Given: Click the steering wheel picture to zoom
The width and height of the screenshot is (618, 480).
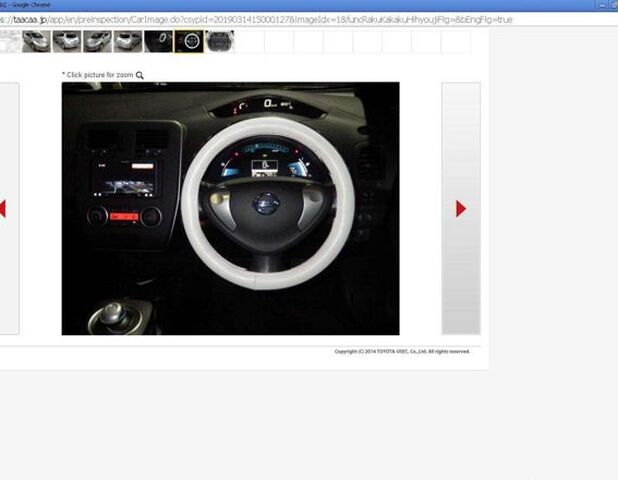Looking at the screenshot, I should pos(231,208).
